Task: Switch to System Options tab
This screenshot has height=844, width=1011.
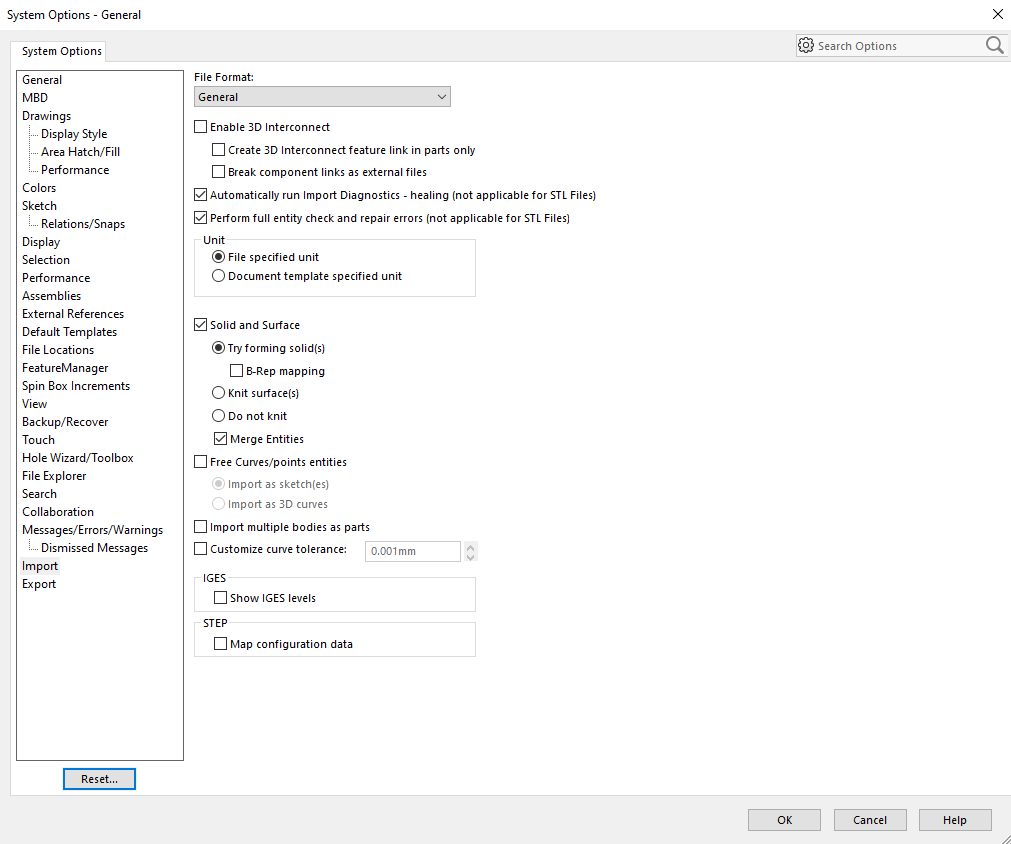Action: point(62,51)
